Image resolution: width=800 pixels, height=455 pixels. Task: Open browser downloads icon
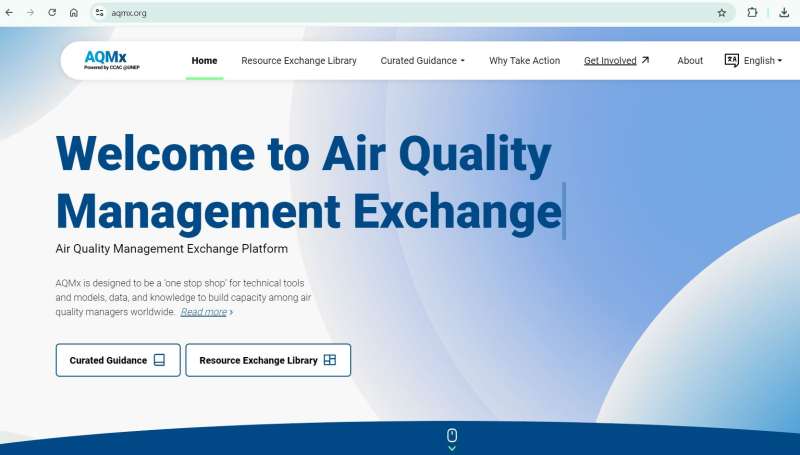coord(783,13)
